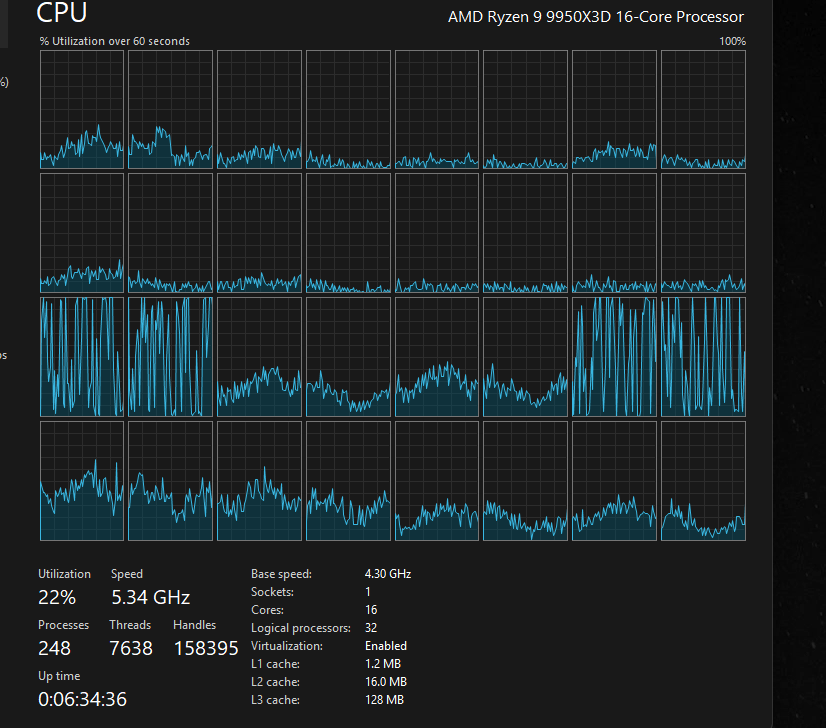
Task: Click the Handles label
Action: tap(194, 625)
